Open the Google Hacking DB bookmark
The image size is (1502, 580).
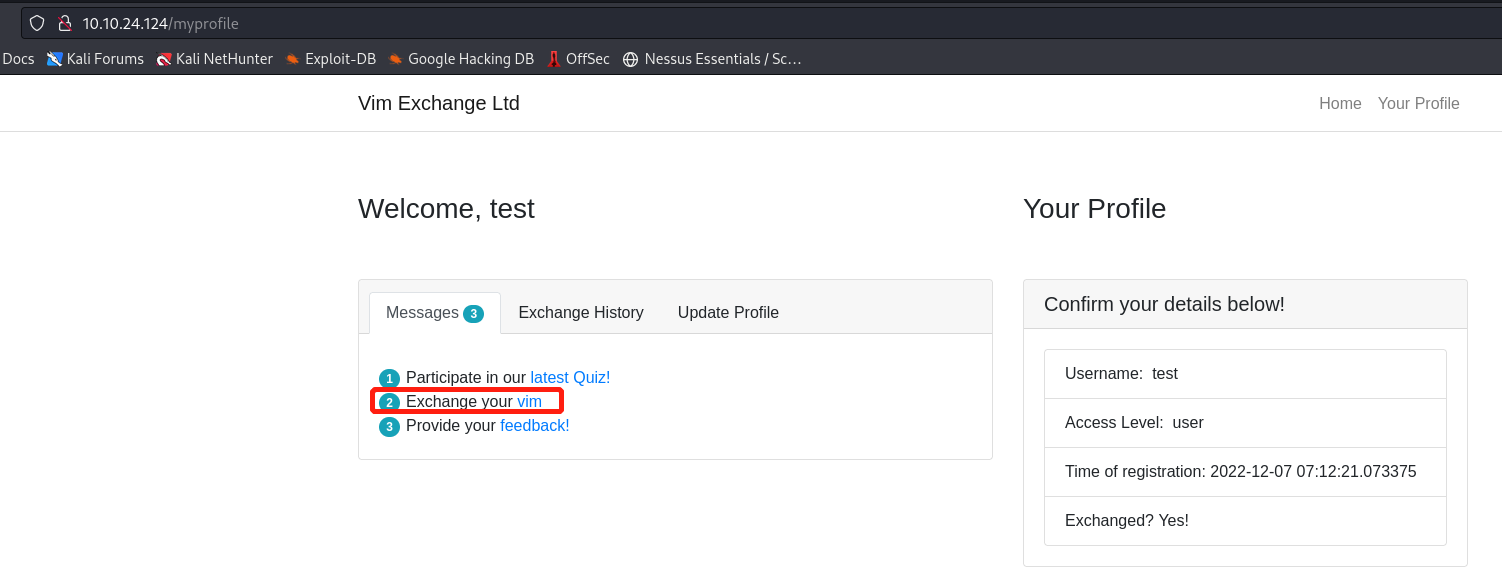click(x=461, y=59)
